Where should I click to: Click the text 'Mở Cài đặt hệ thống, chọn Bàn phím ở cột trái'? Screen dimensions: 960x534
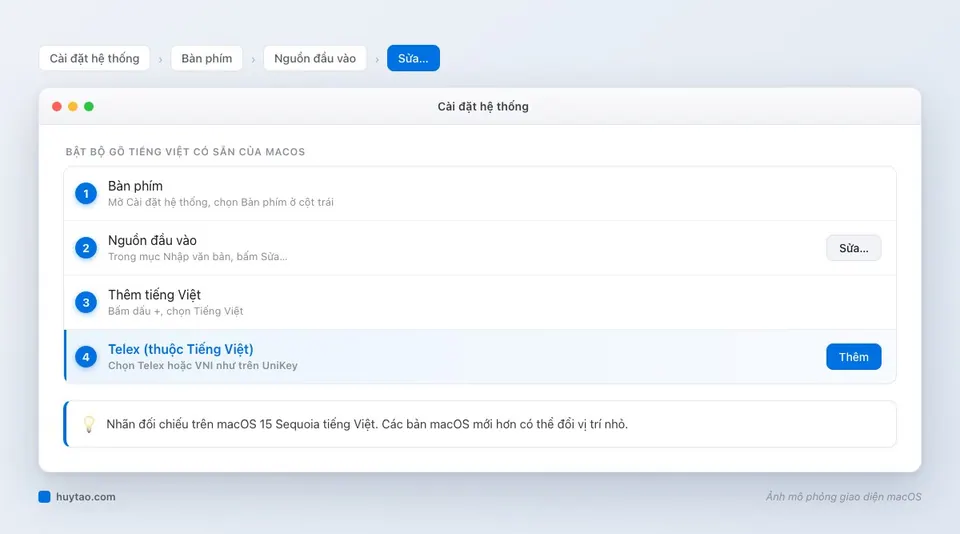[221, 202]
